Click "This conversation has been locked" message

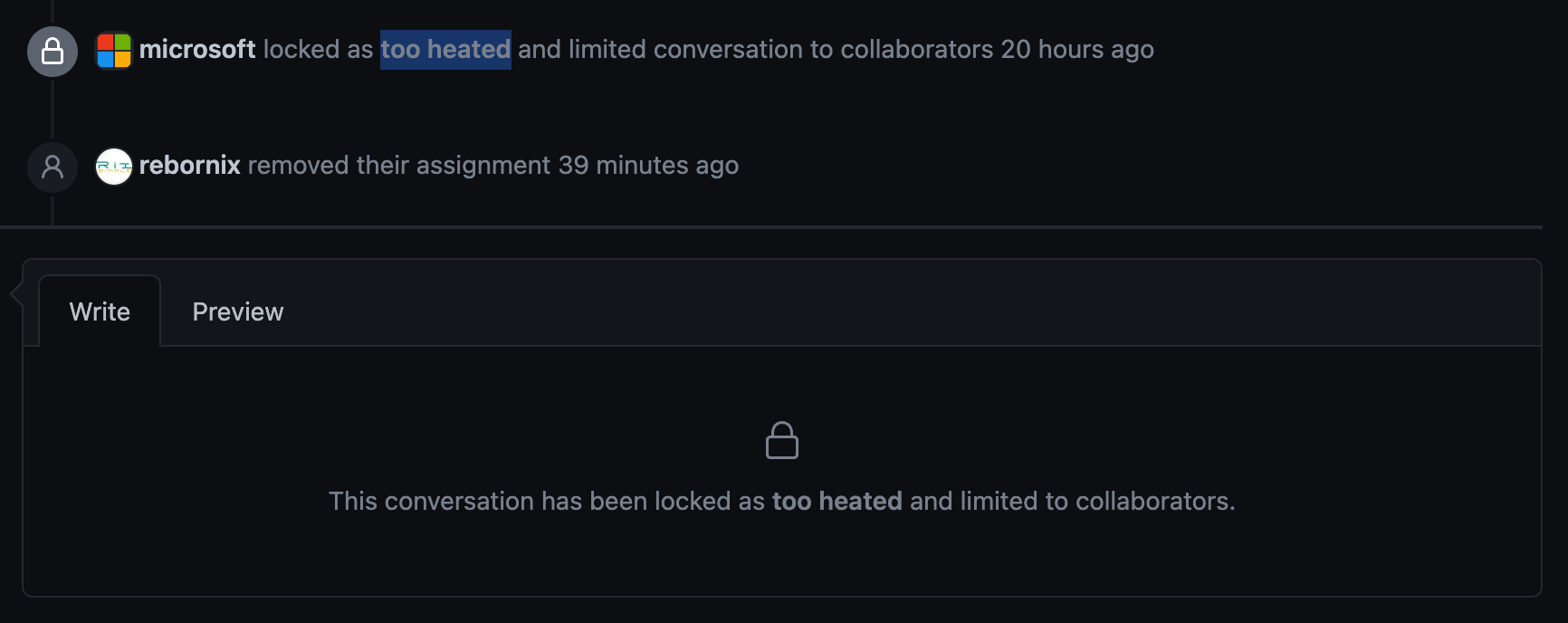546,502
